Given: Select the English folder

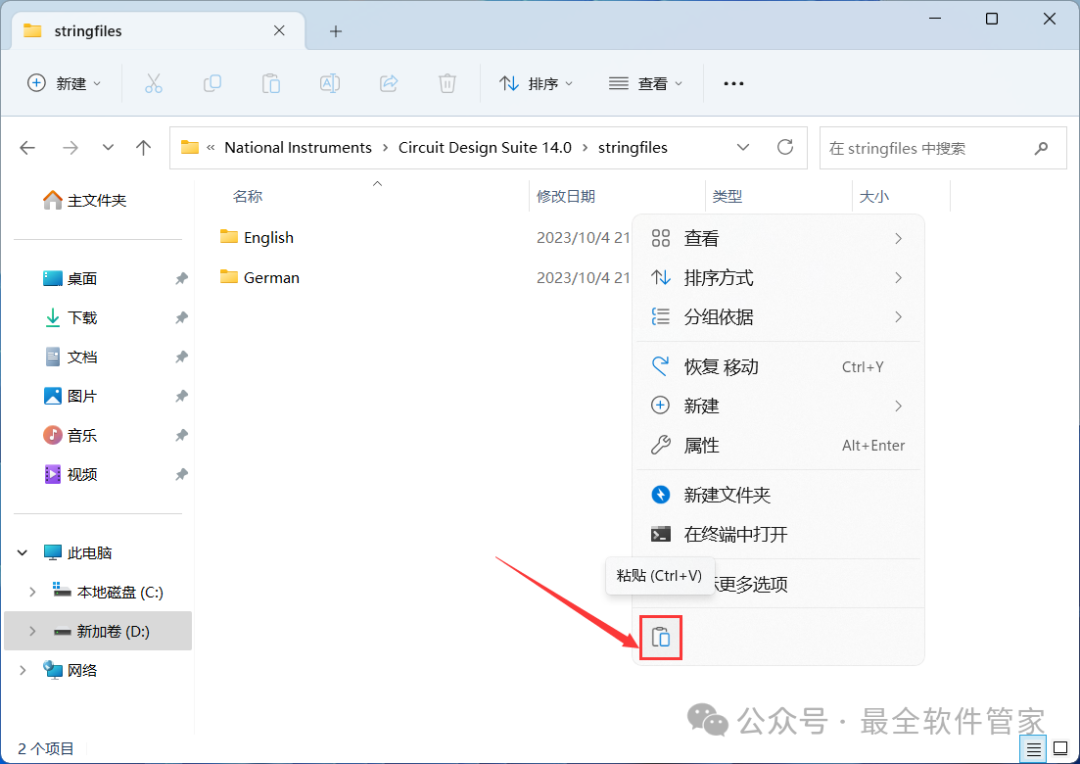Looking at the screenshot, I should coord(268,238).
